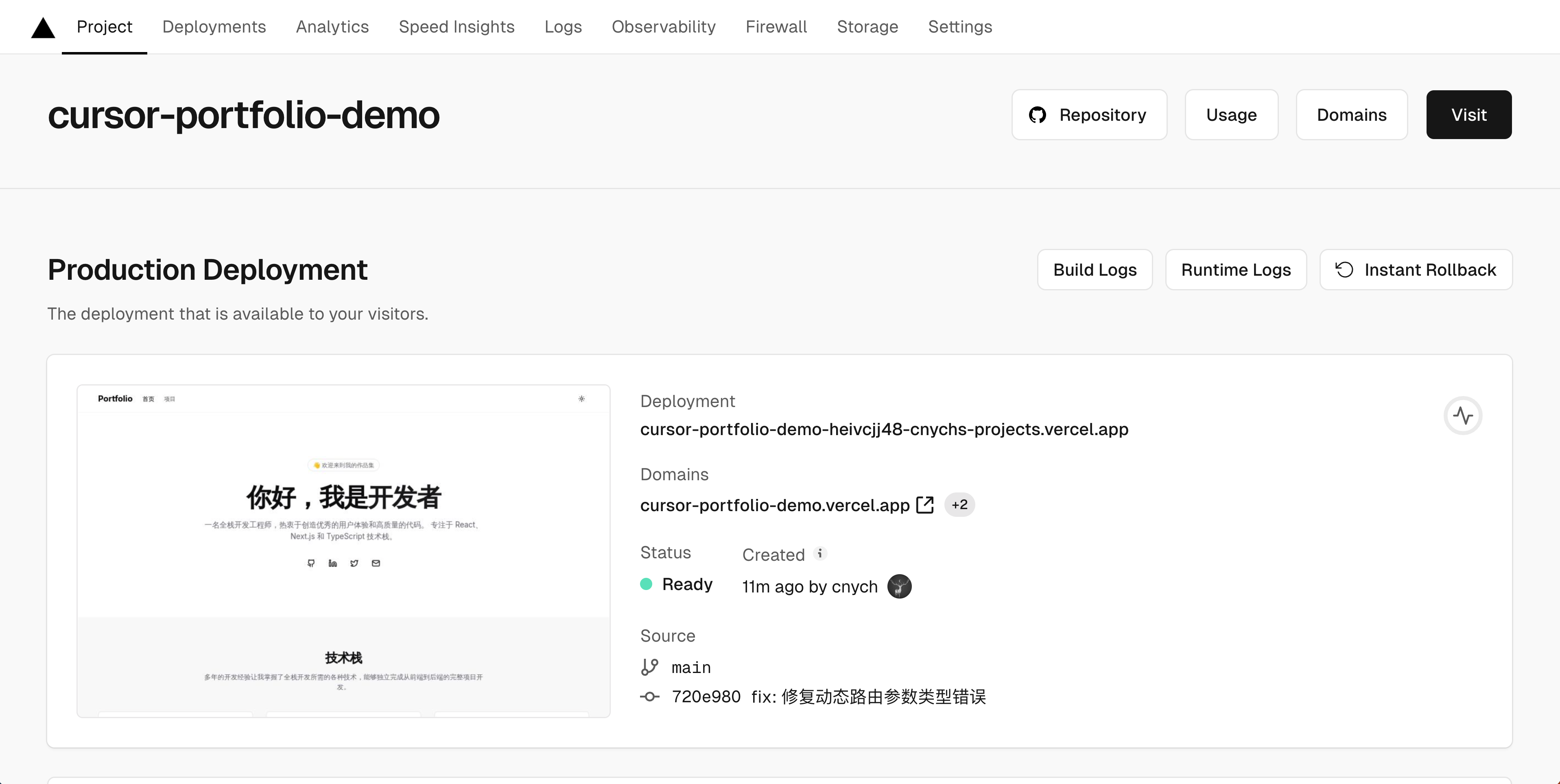This screenshot has width=1560, height=784.
Task: Go to the Storage tab
Action: click(867, 27)
